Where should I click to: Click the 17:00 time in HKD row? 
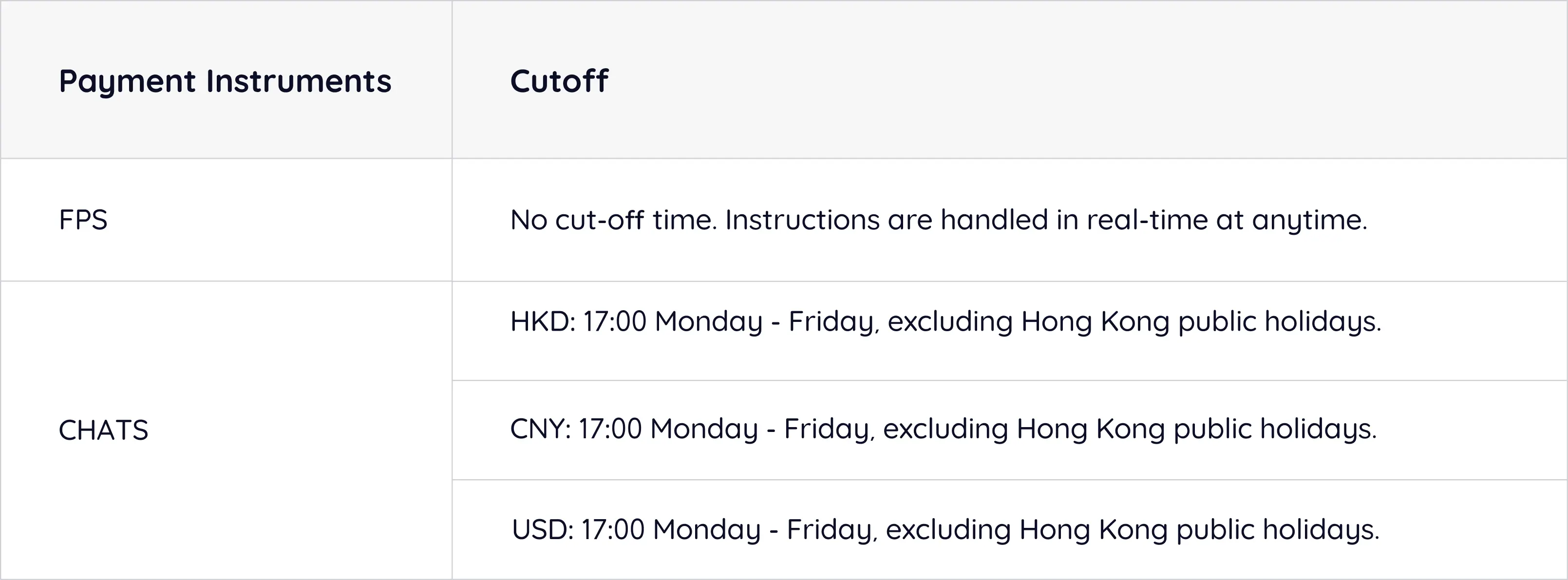click(x=614, y=321)
